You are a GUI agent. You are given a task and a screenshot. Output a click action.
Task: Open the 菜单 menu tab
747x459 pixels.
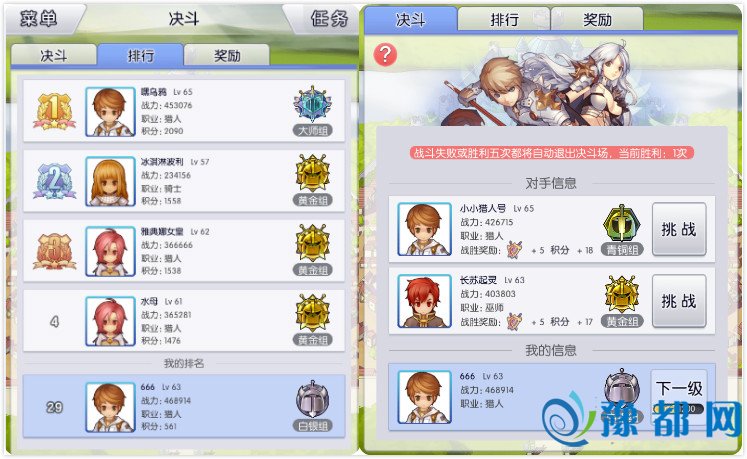(40, 19)
